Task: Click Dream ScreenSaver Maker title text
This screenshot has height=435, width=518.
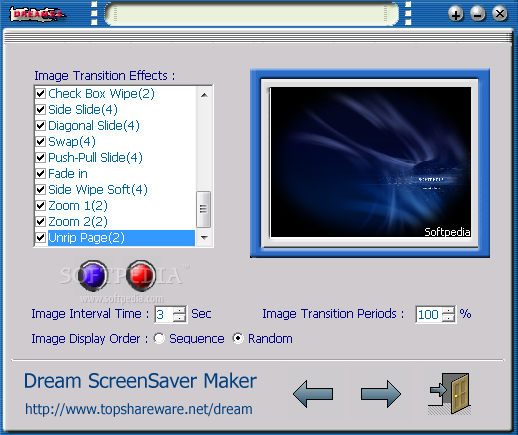Action: point(140,381)
